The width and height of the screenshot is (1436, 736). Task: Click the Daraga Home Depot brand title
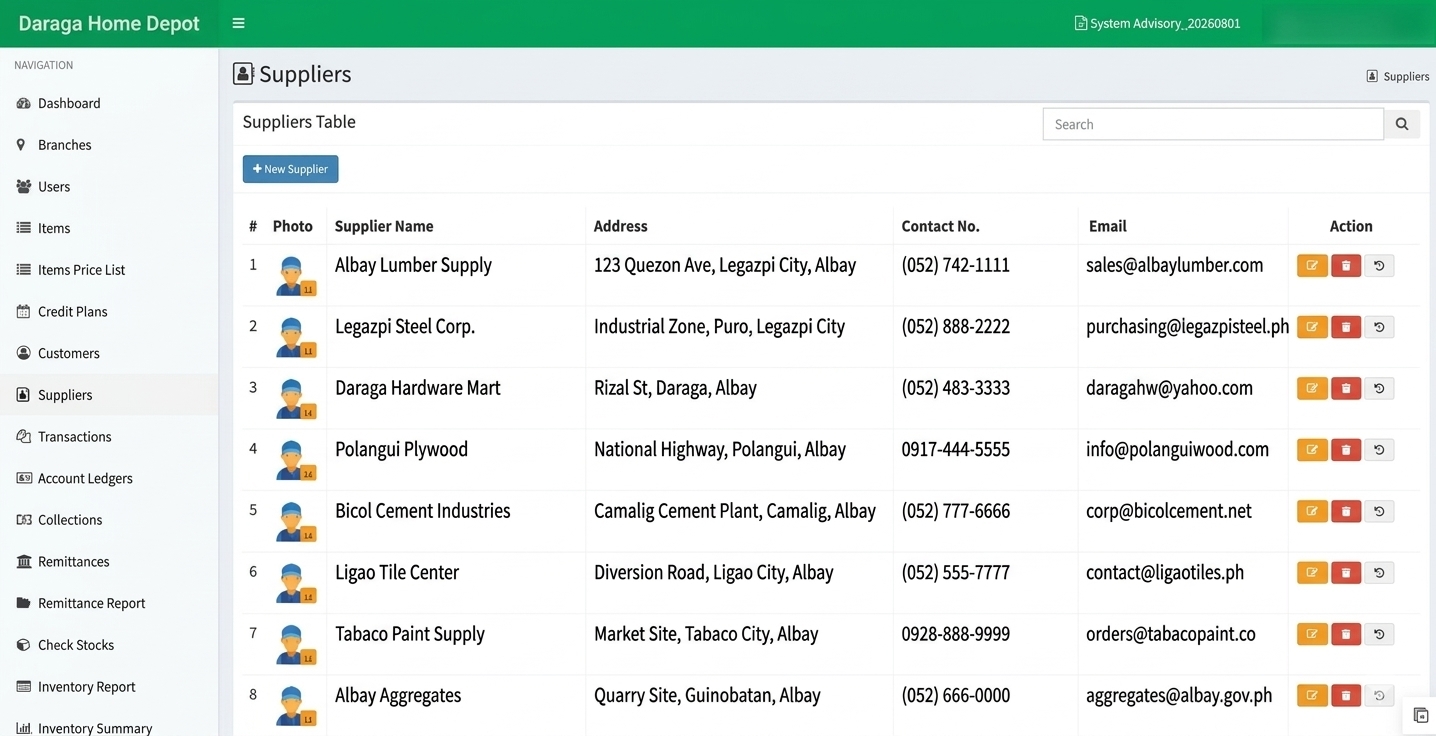[109, 23]
